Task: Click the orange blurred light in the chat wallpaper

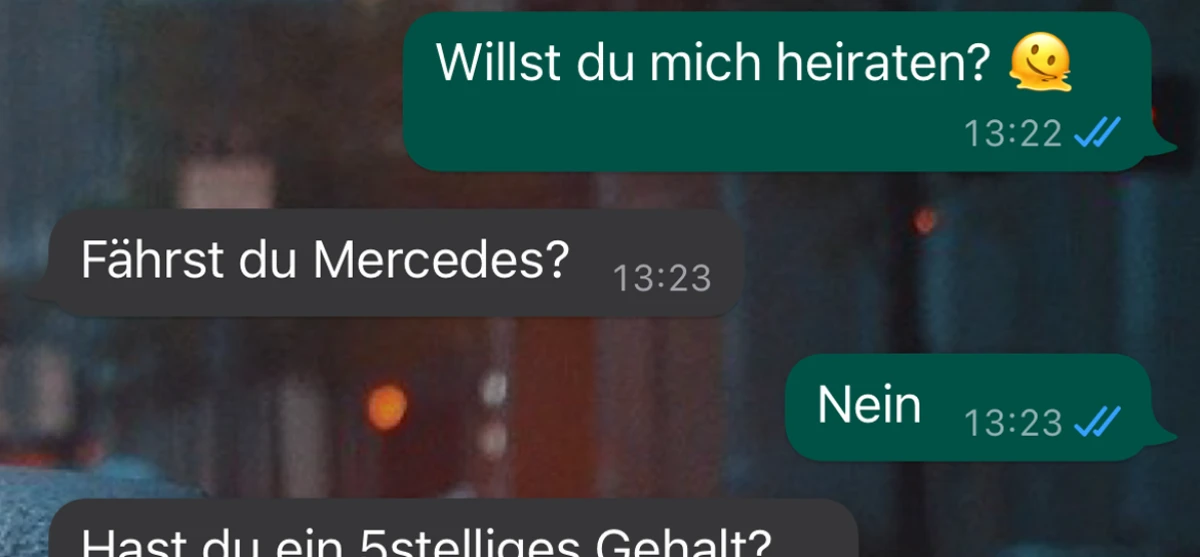Action: tap(386, 406)
